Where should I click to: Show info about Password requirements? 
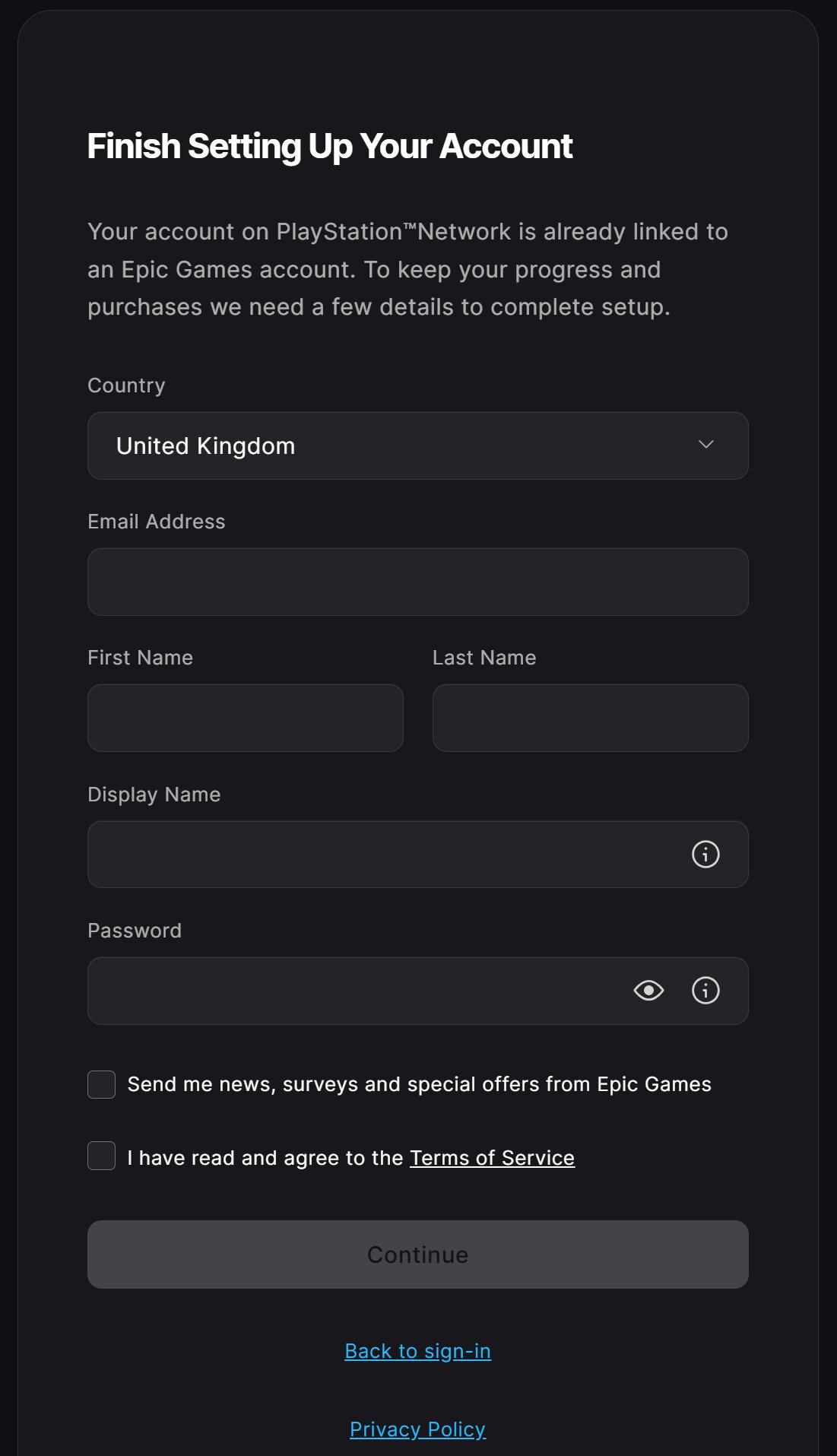click(x=705, y=990)
